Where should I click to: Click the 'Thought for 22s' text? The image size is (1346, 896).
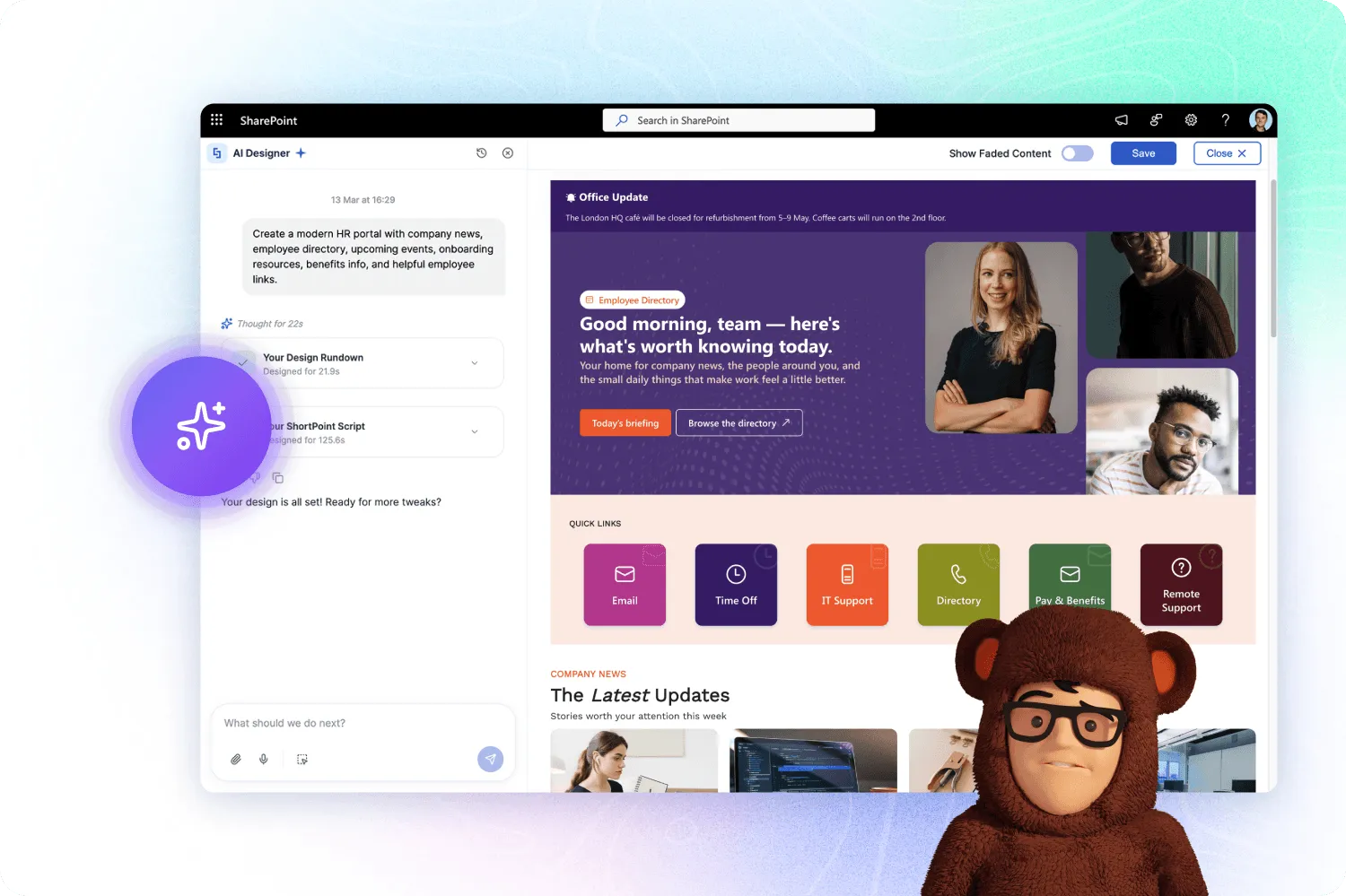[270, 324]
